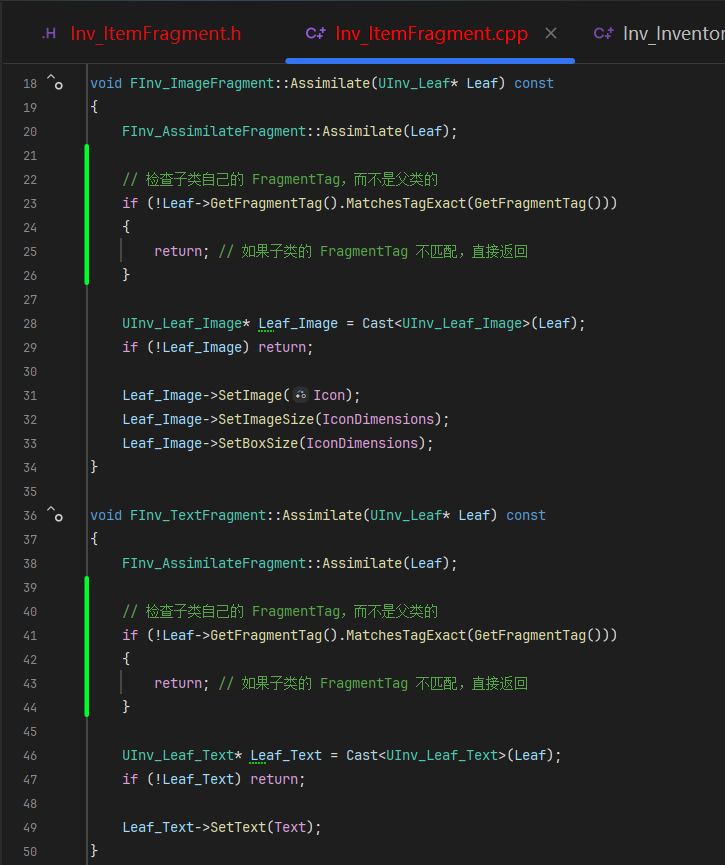Screen dimensions: 725x865
Task: Click SetText call on line 49
Action: click(x=238, y=827)
